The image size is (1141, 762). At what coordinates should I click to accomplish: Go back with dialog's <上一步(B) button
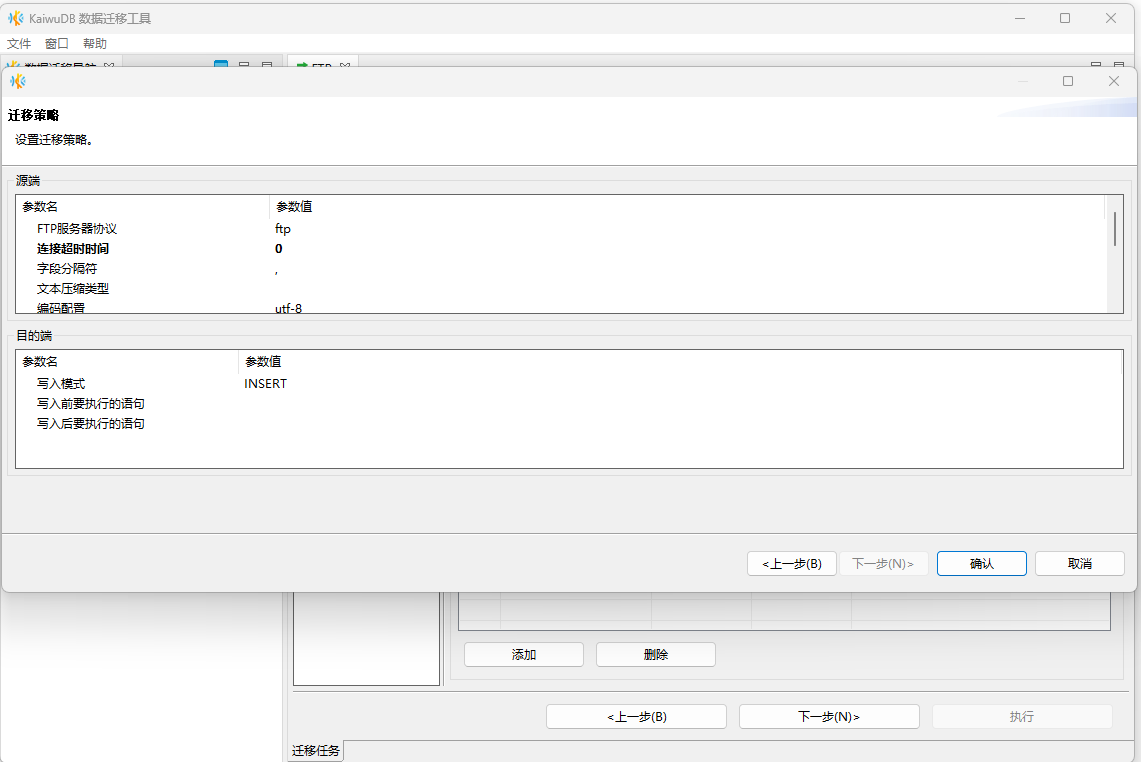[x=791, y=564]
